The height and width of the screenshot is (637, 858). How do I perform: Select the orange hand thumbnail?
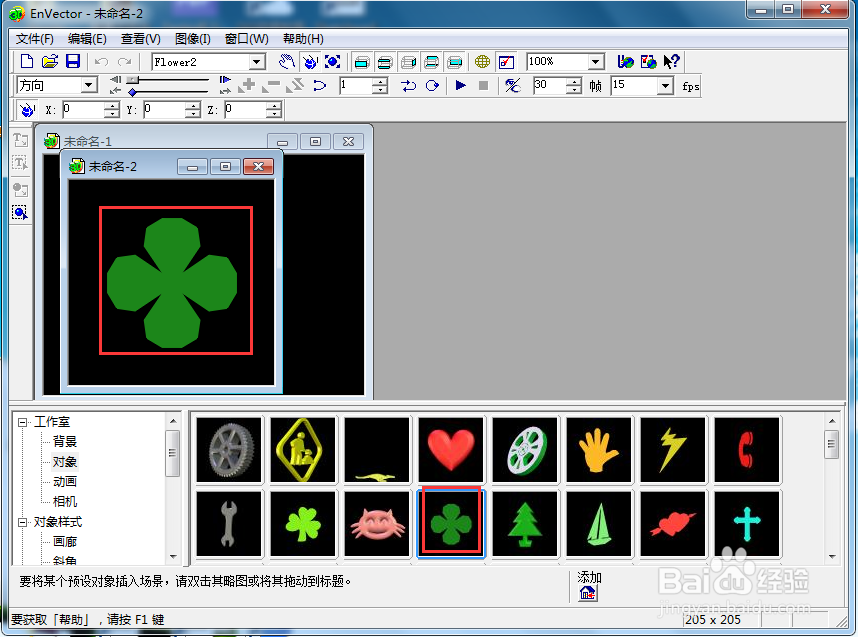[599, 450]
